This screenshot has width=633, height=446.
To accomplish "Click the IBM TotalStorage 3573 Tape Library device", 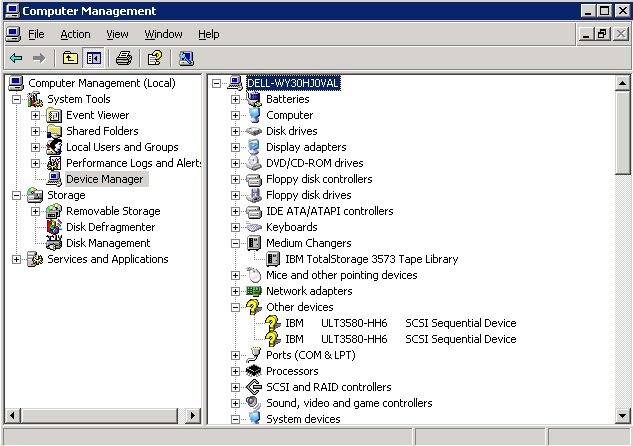I will 371,259.
